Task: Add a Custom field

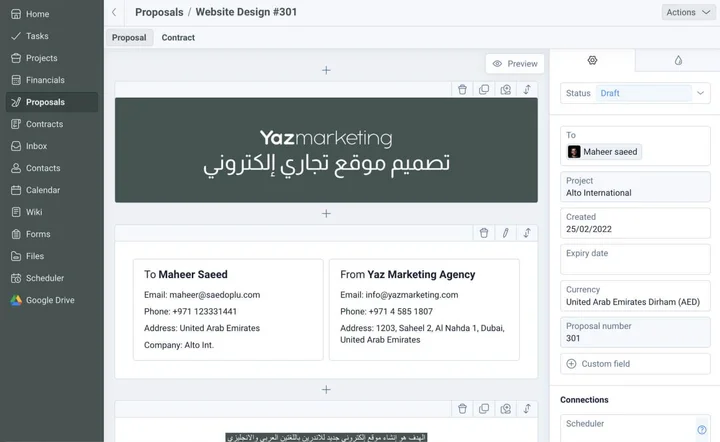Action: pos(635,364)
